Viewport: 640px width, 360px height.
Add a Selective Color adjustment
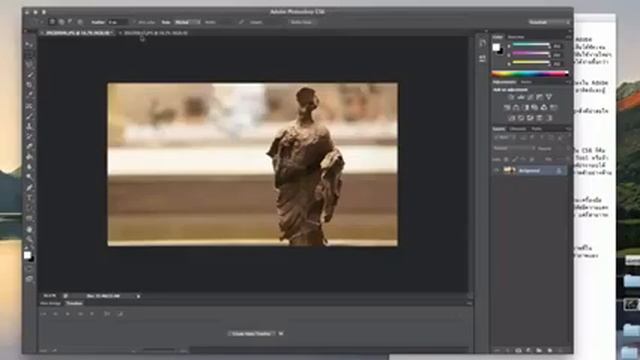coord(540,118)
